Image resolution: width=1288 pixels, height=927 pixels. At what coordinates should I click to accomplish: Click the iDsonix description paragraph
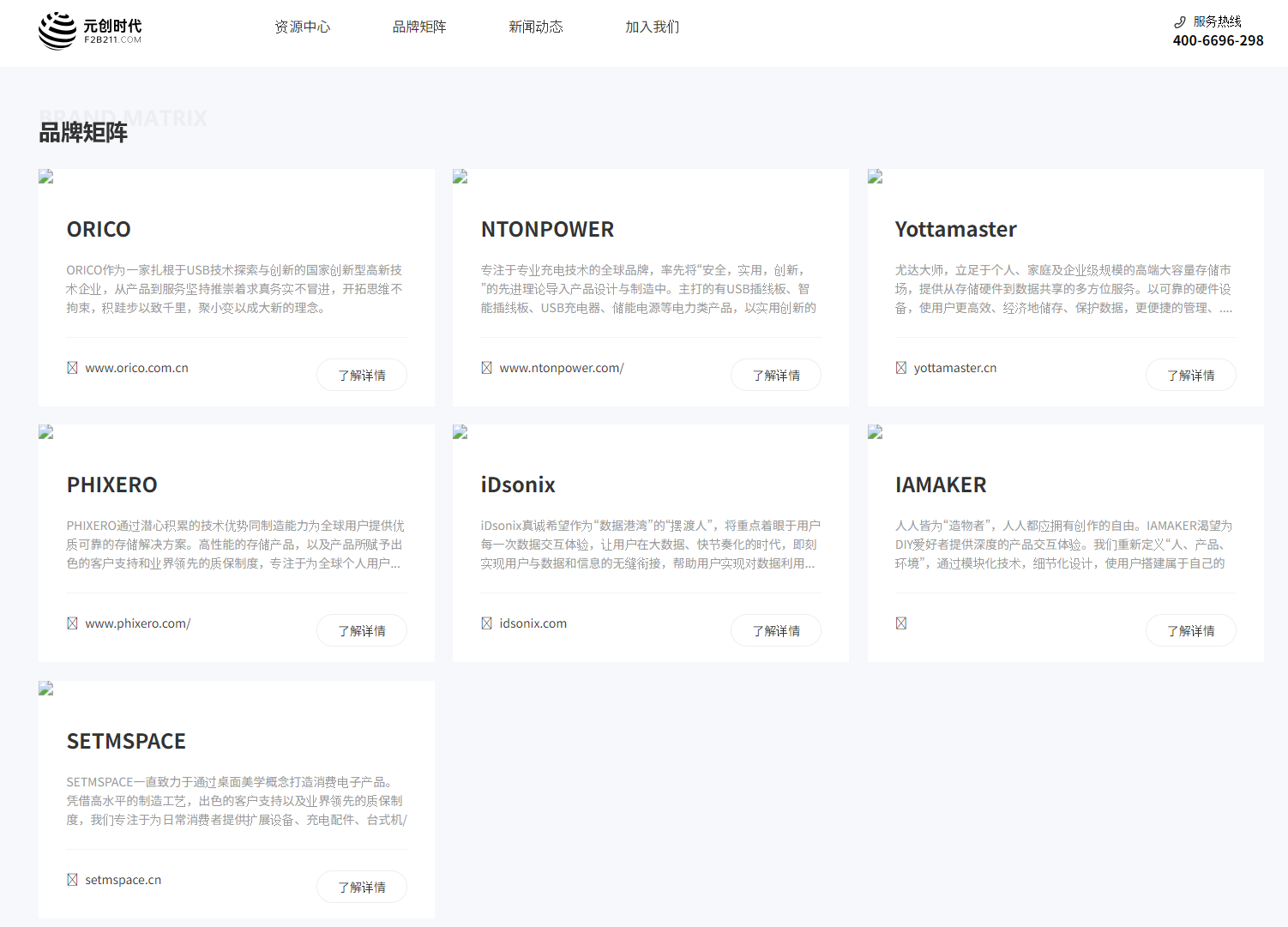(x=650, y=545)
